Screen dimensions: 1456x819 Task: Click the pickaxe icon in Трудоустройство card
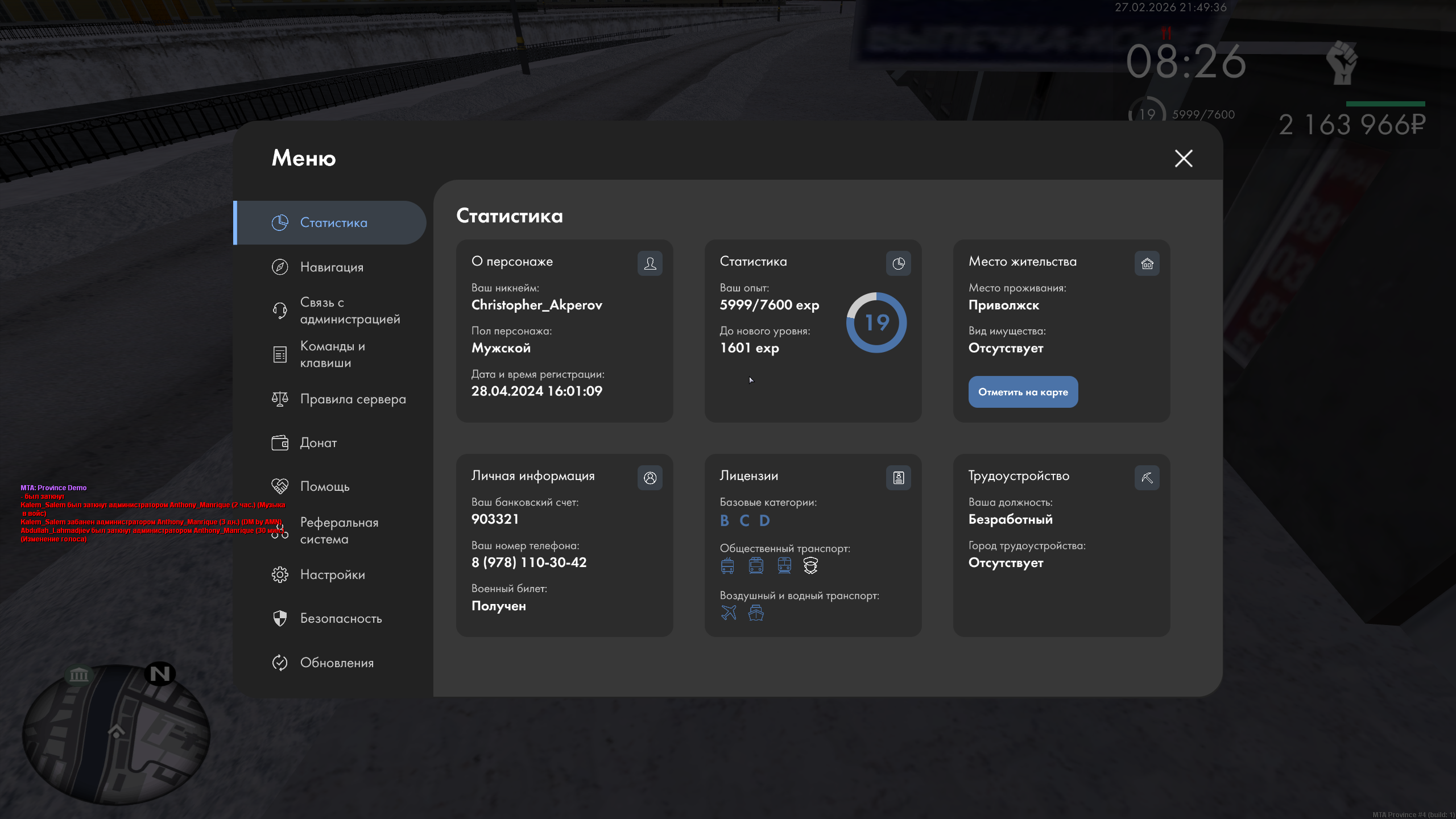pos(1147,478)
